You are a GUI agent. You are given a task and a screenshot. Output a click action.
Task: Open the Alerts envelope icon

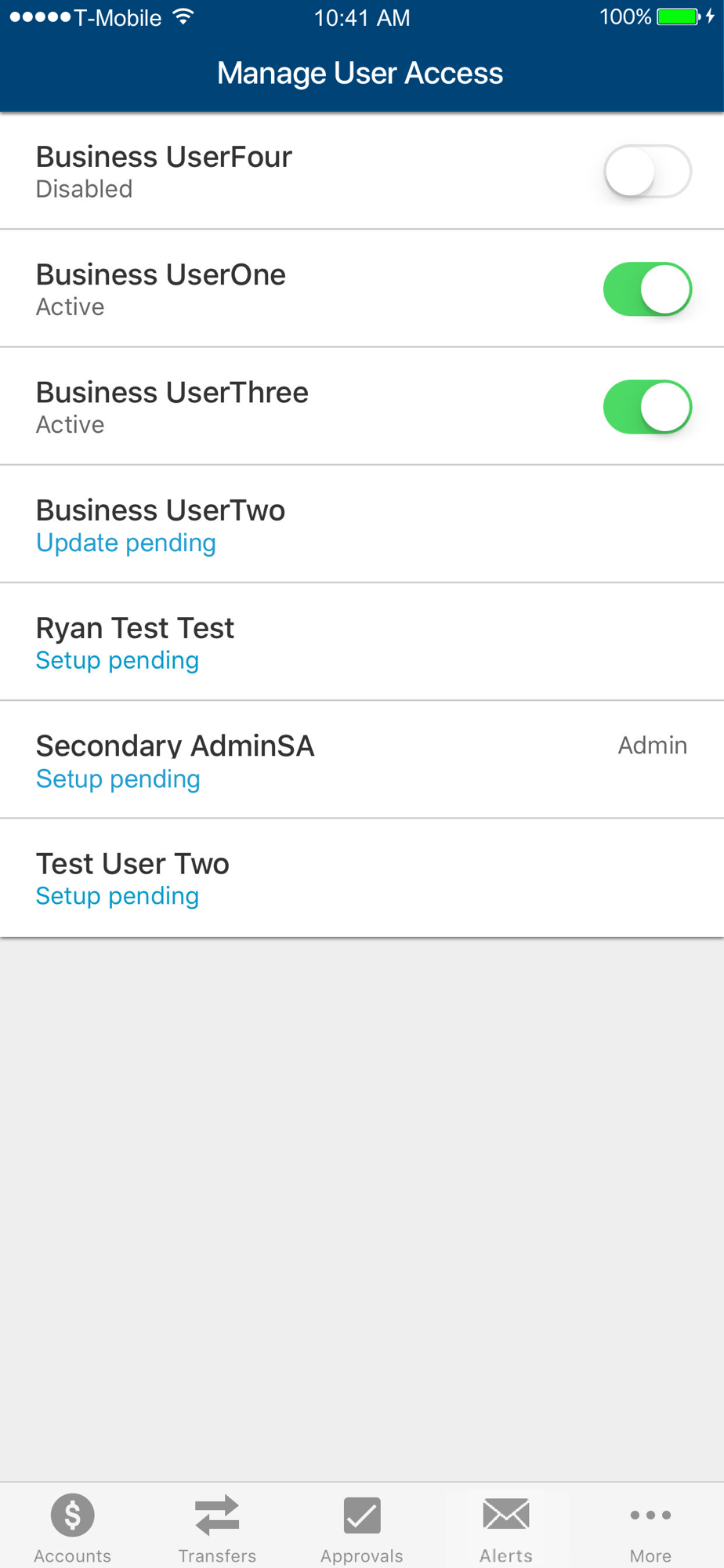(x=506, y=1514)
